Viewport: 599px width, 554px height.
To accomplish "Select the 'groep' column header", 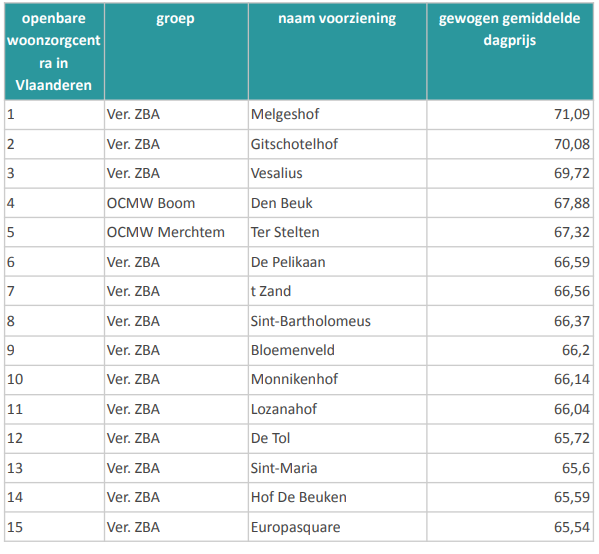I will click(x=176, y=52).
